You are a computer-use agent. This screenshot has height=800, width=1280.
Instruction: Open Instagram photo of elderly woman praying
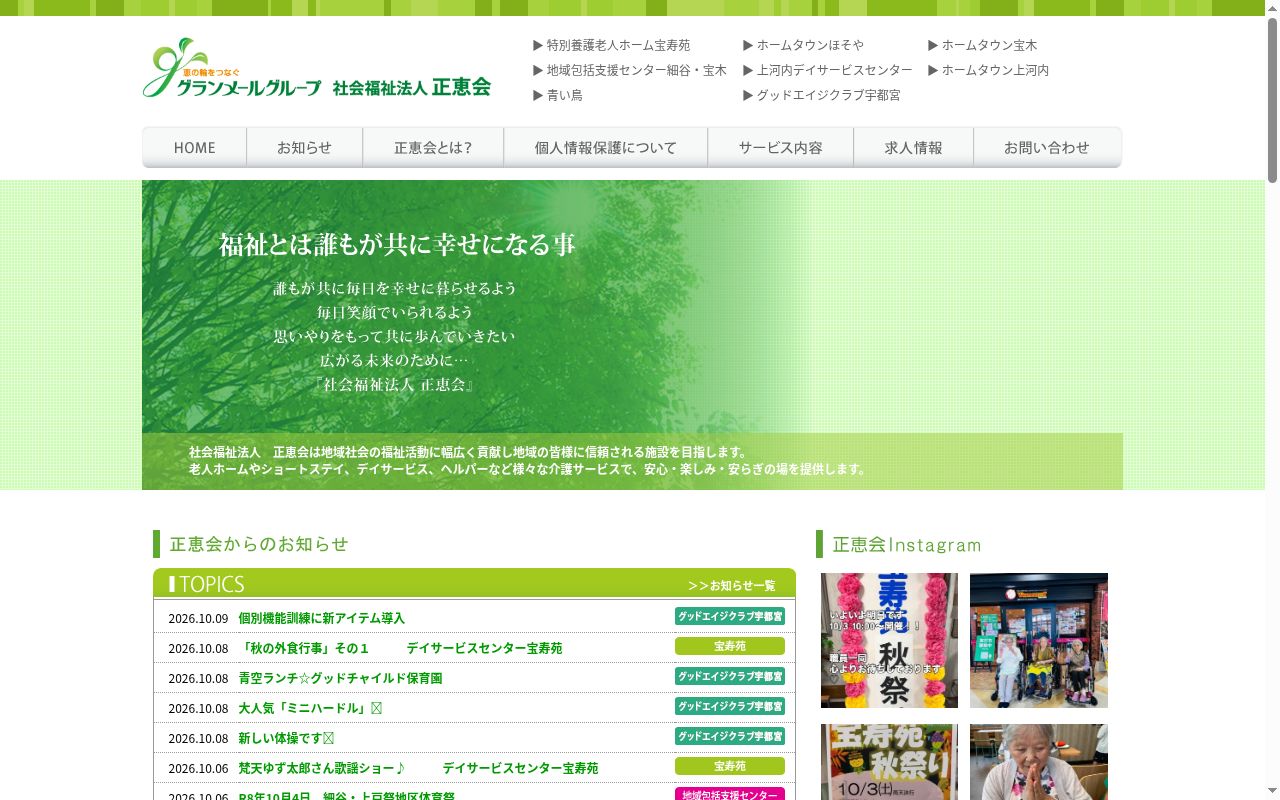pos(1039,762)
